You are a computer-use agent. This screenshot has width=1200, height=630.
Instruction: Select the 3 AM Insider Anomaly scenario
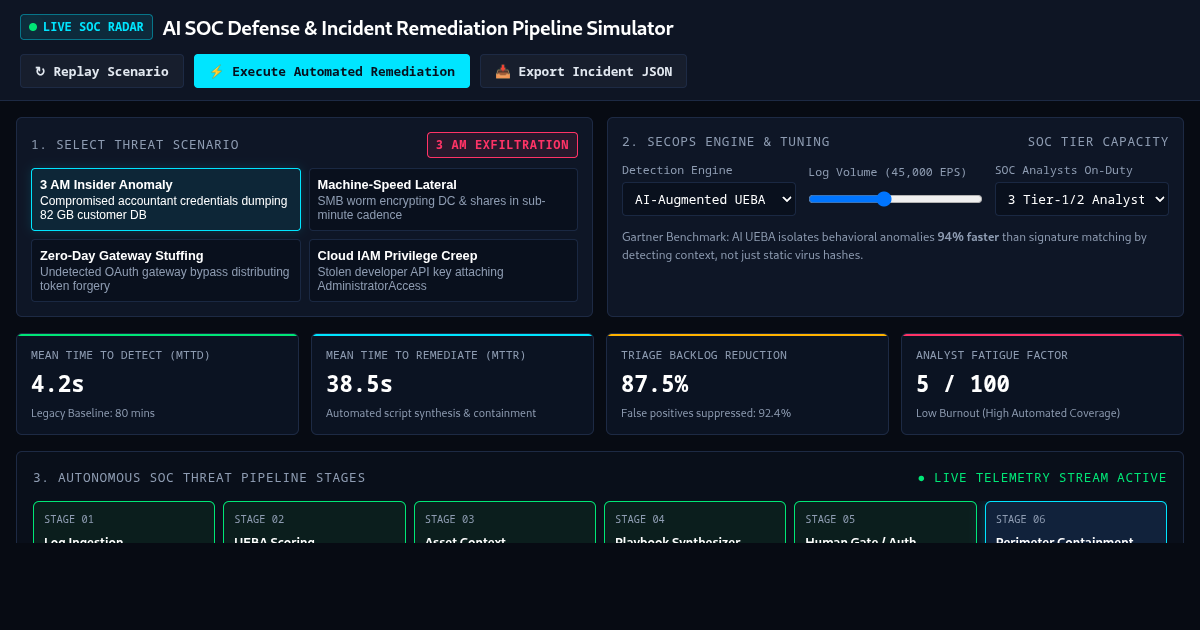coord(166,199)
